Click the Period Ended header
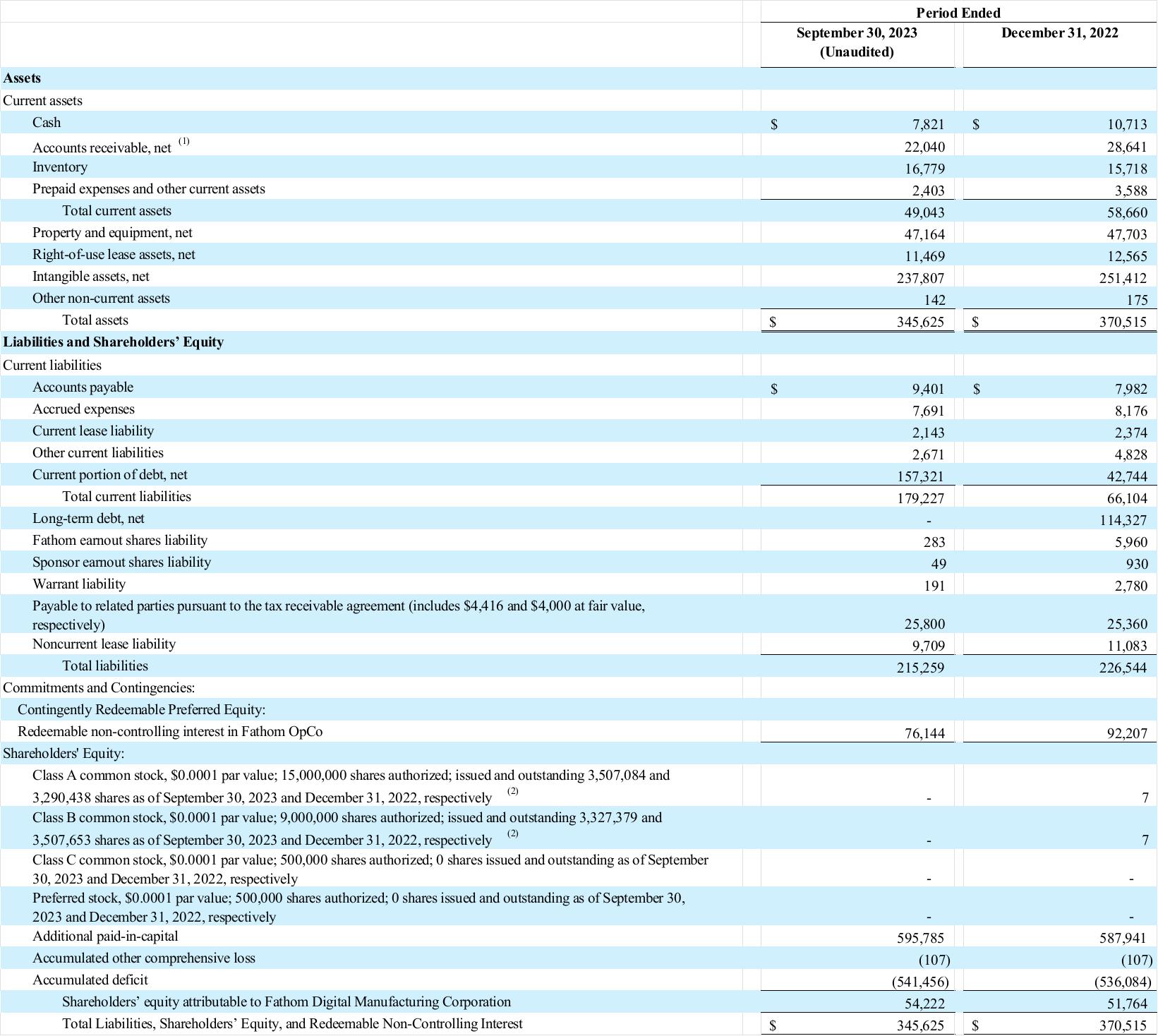The height and width of the screenshot is (1036, 1158). 958,13
